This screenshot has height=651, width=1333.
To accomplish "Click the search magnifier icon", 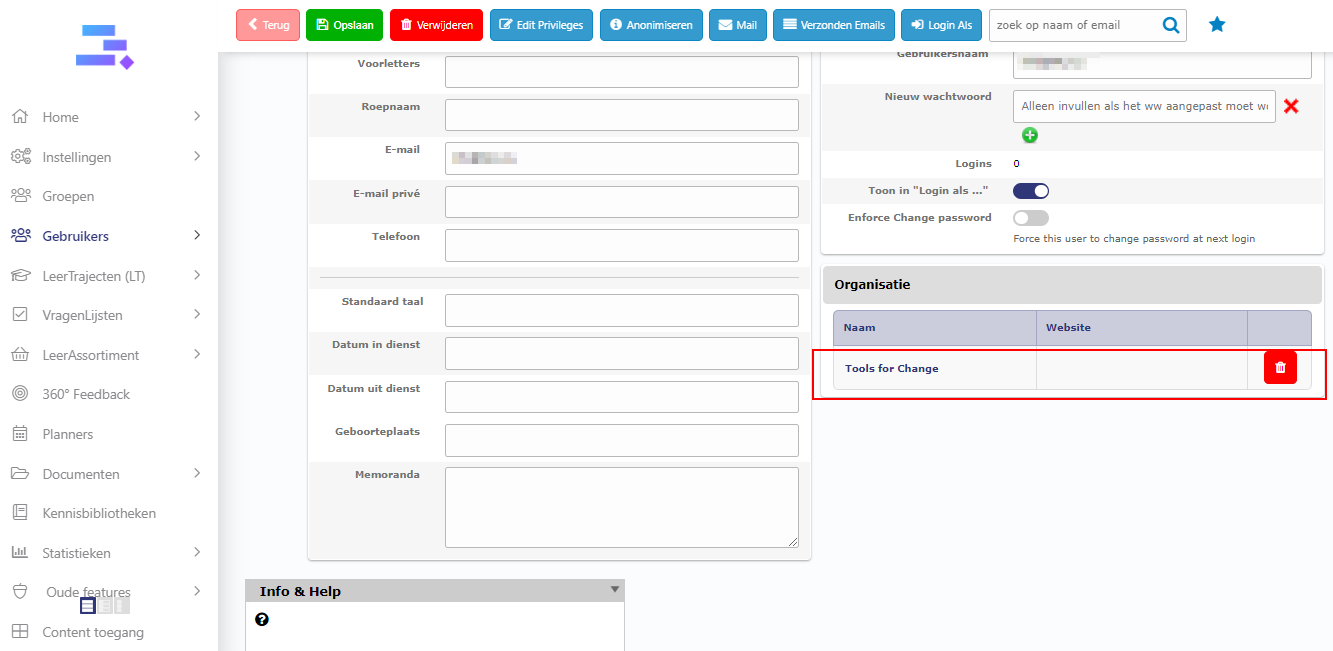I will coord(1171,25).
